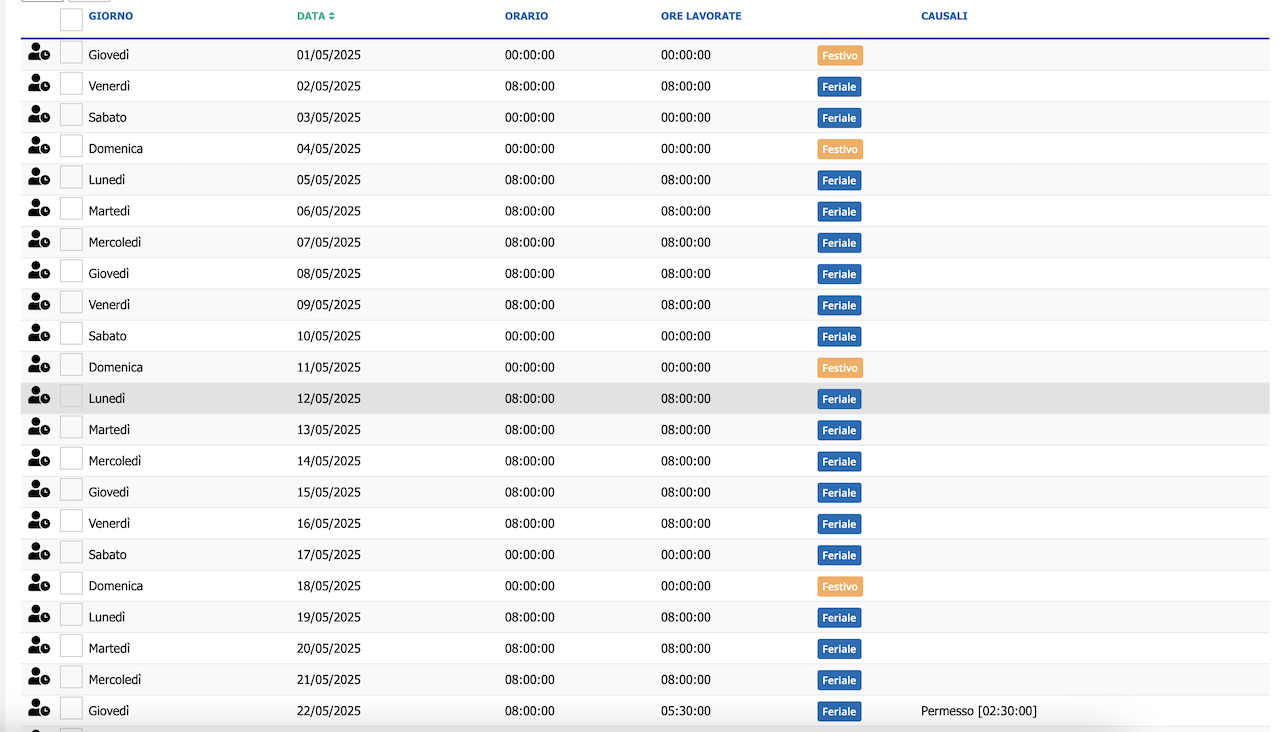Select the Permesso [02:30:00] causale text
Screen dimensions: 1280x732
coord(979,711)
